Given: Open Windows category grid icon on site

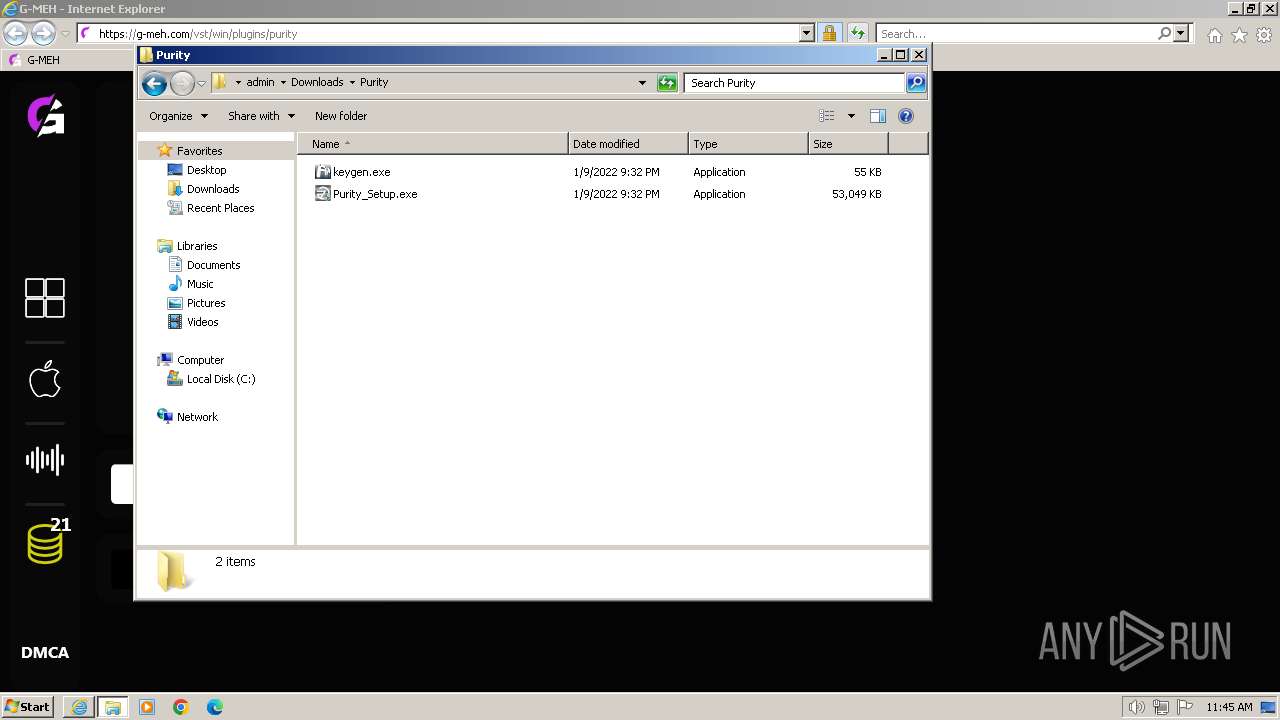Looking at the screenshot, I should click(x=45, y=298).
